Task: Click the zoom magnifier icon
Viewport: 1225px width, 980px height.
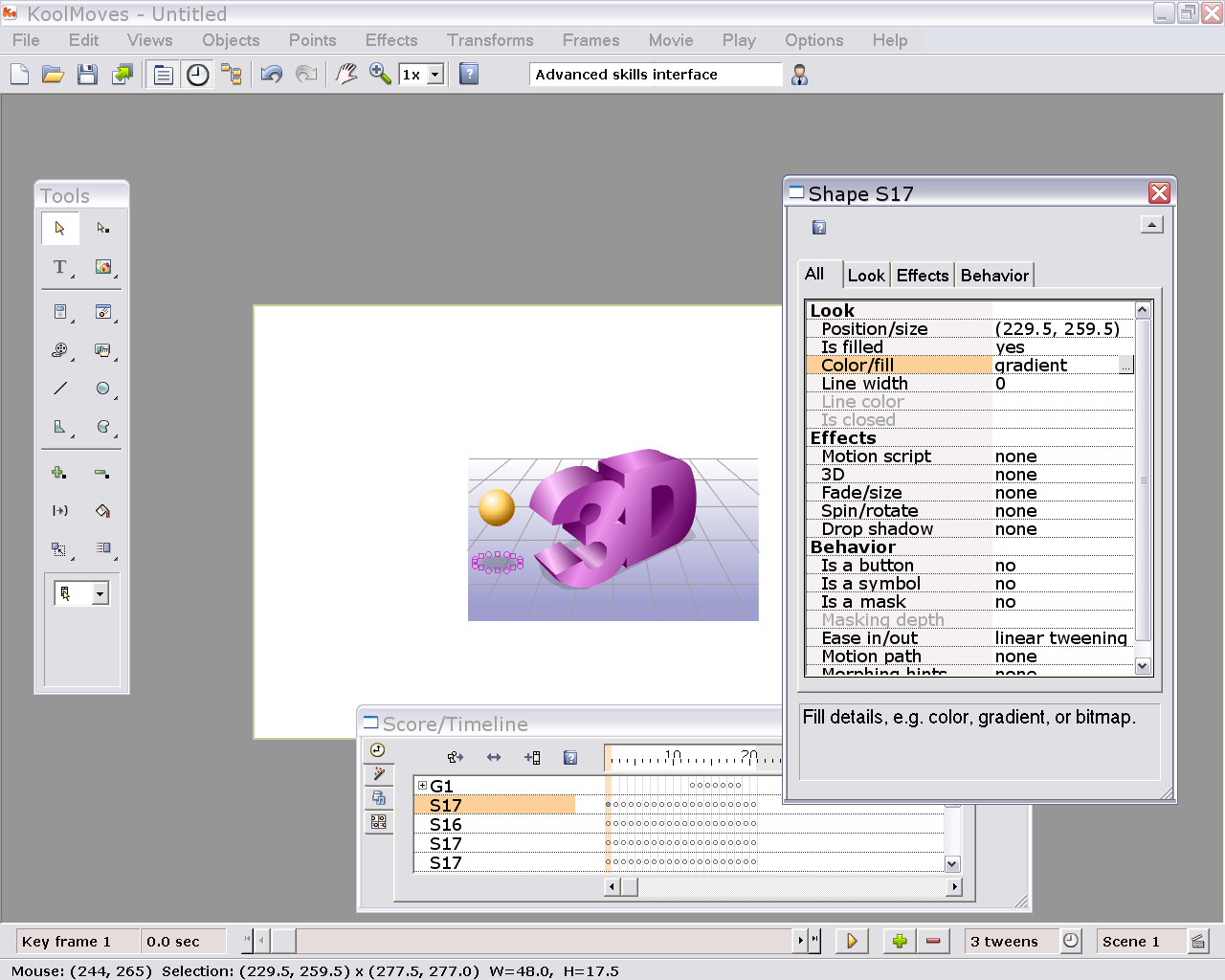Action: 380,75
